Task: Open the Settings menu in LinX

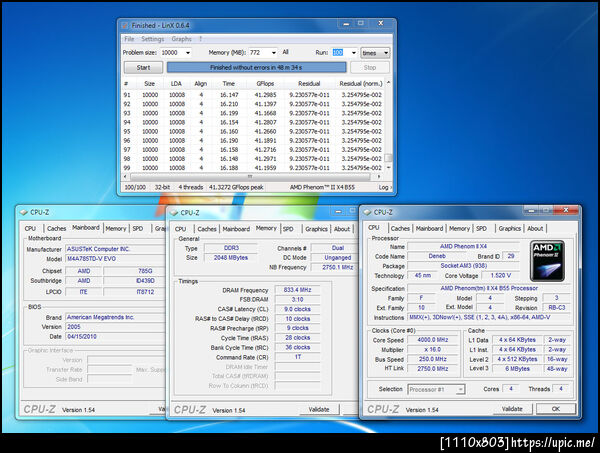Action: 152,38
